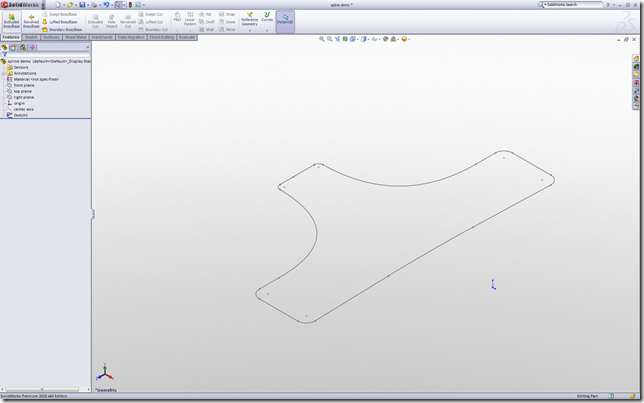Select right plane in the tree
Screen dimensions: 644x403
click(21, 97)
